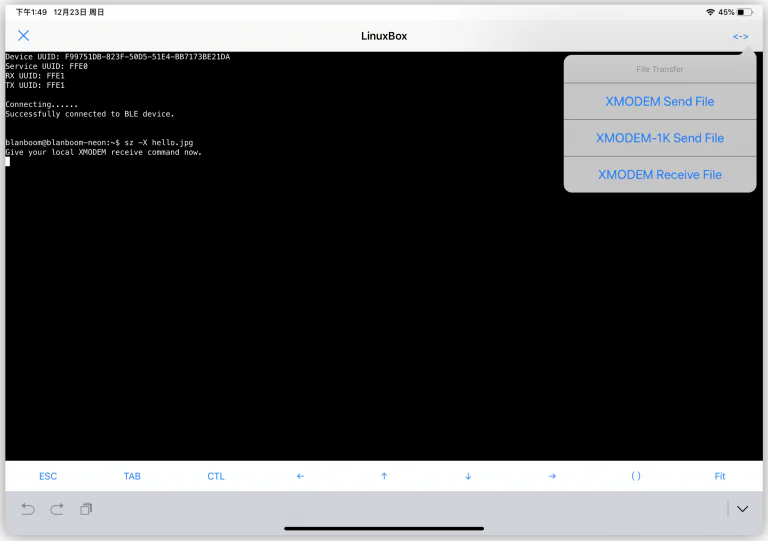This screenshot has height=541, width=768.
Task: Click the 'Connecting......' line
Action: [42, 104]
